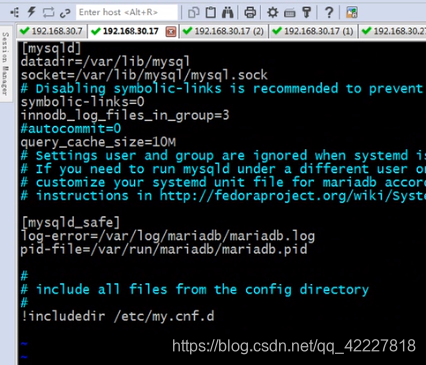The height and width of the screenshot is (365, 426).
Task: Click the log-error=/var/log/mariadb/mariadb.log line
Action: tap(168, 236)
